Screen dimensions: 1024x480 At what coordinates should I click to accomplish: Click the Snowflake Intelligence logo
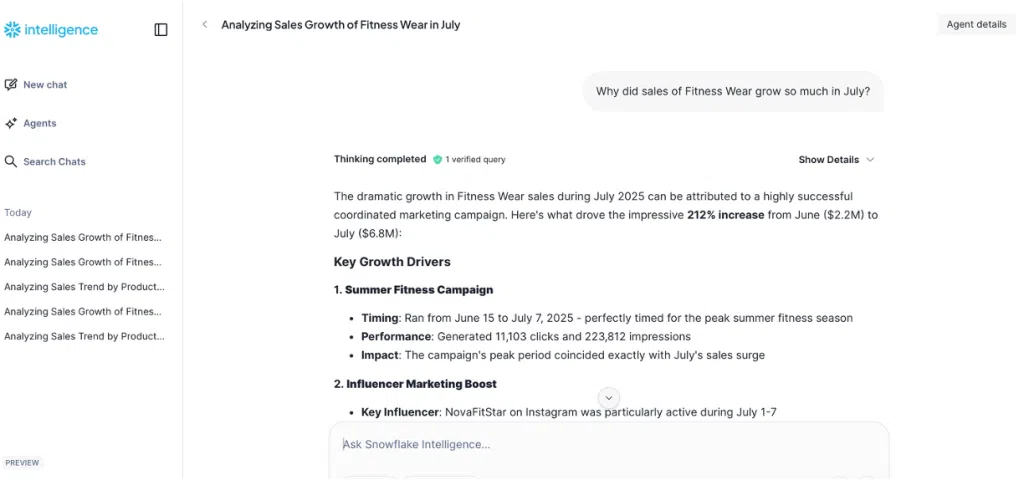point(51,30)
